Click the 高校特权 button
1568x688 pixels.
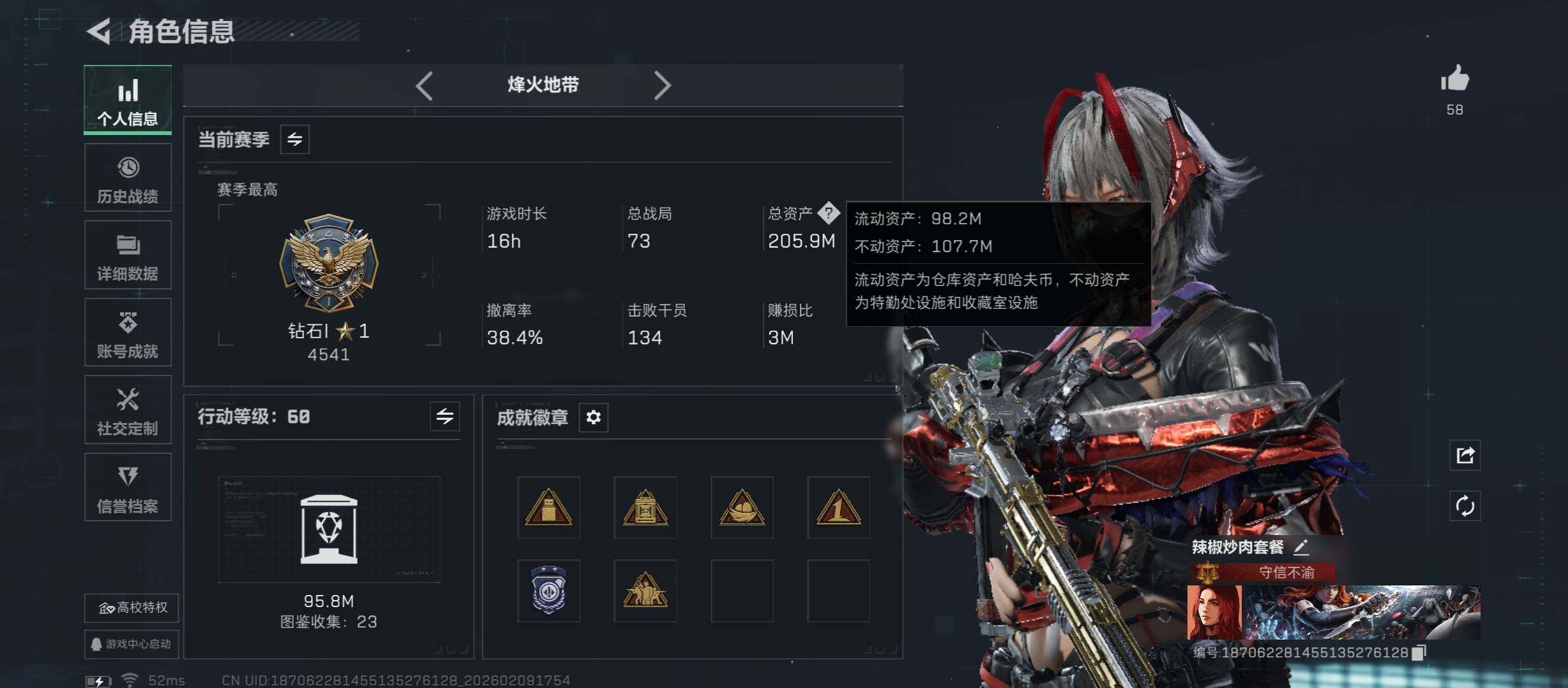coord(131,608)
